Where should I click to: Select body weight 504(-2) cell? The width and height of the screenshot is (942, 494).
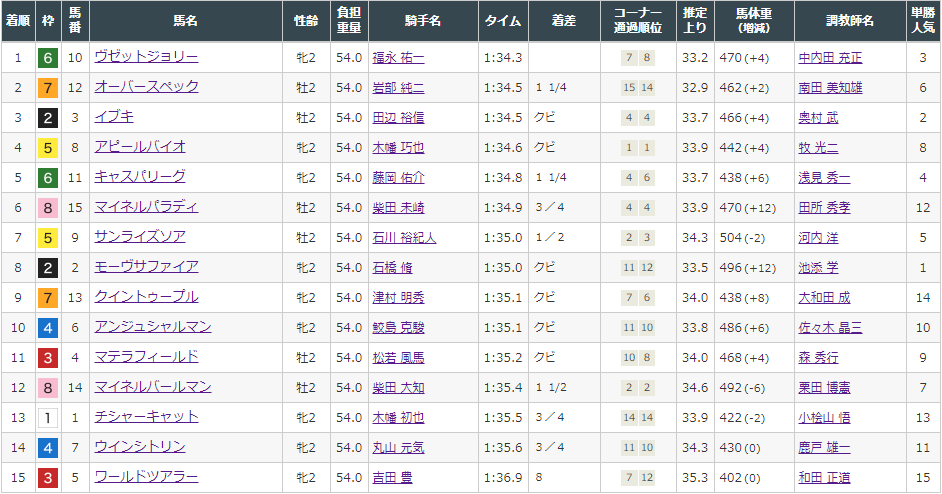pyautogui.click(x=754, y=238)
